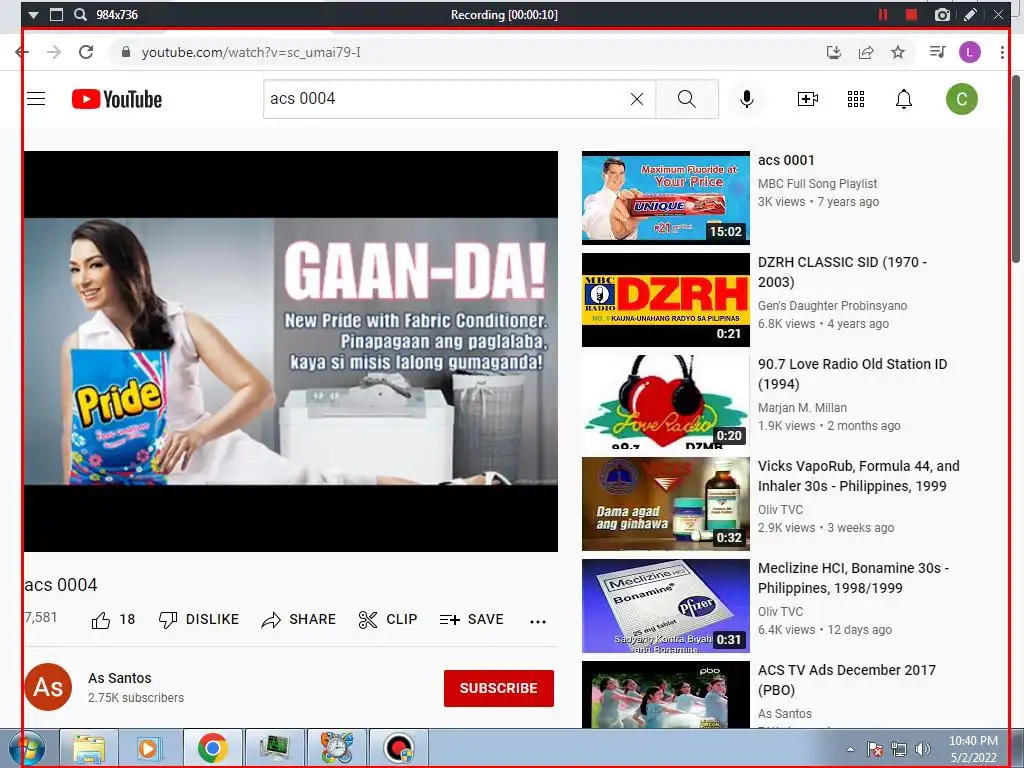Open the Chrome three-dot menu
Screen dimensions: 1024x768
1002,52
